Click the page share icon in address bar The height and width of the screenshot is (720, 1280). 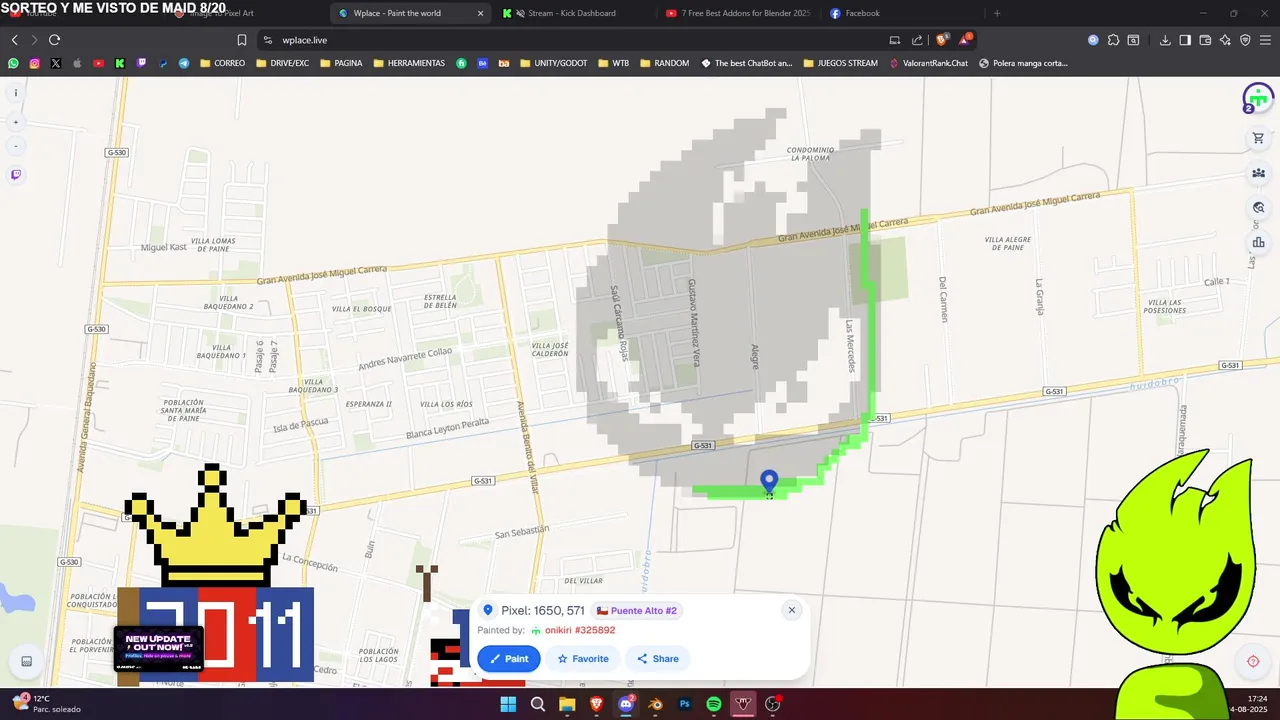coord(917,40)
